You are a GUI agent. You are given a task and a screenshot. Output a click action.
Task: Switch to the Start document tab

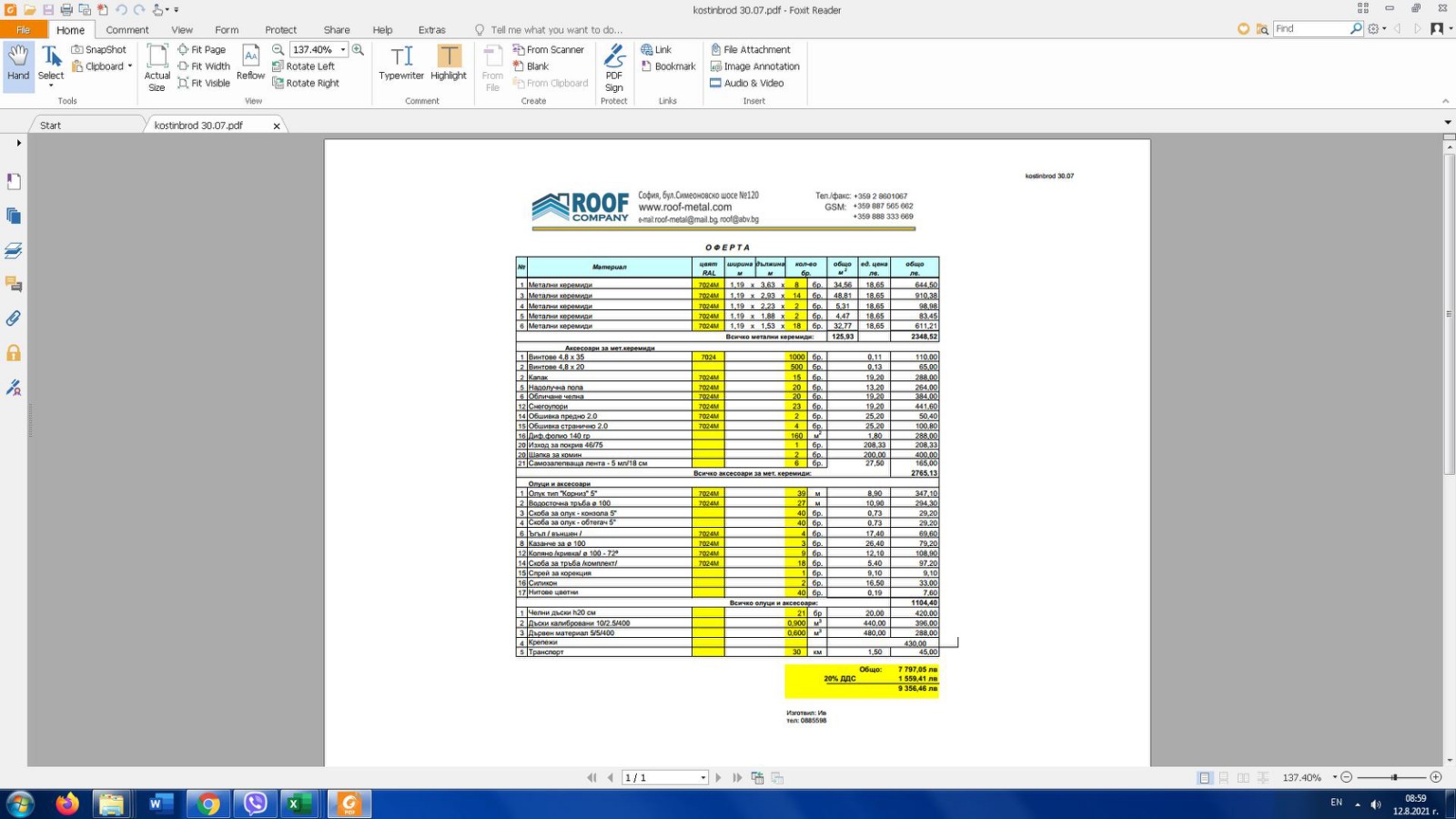pos(51,126)
